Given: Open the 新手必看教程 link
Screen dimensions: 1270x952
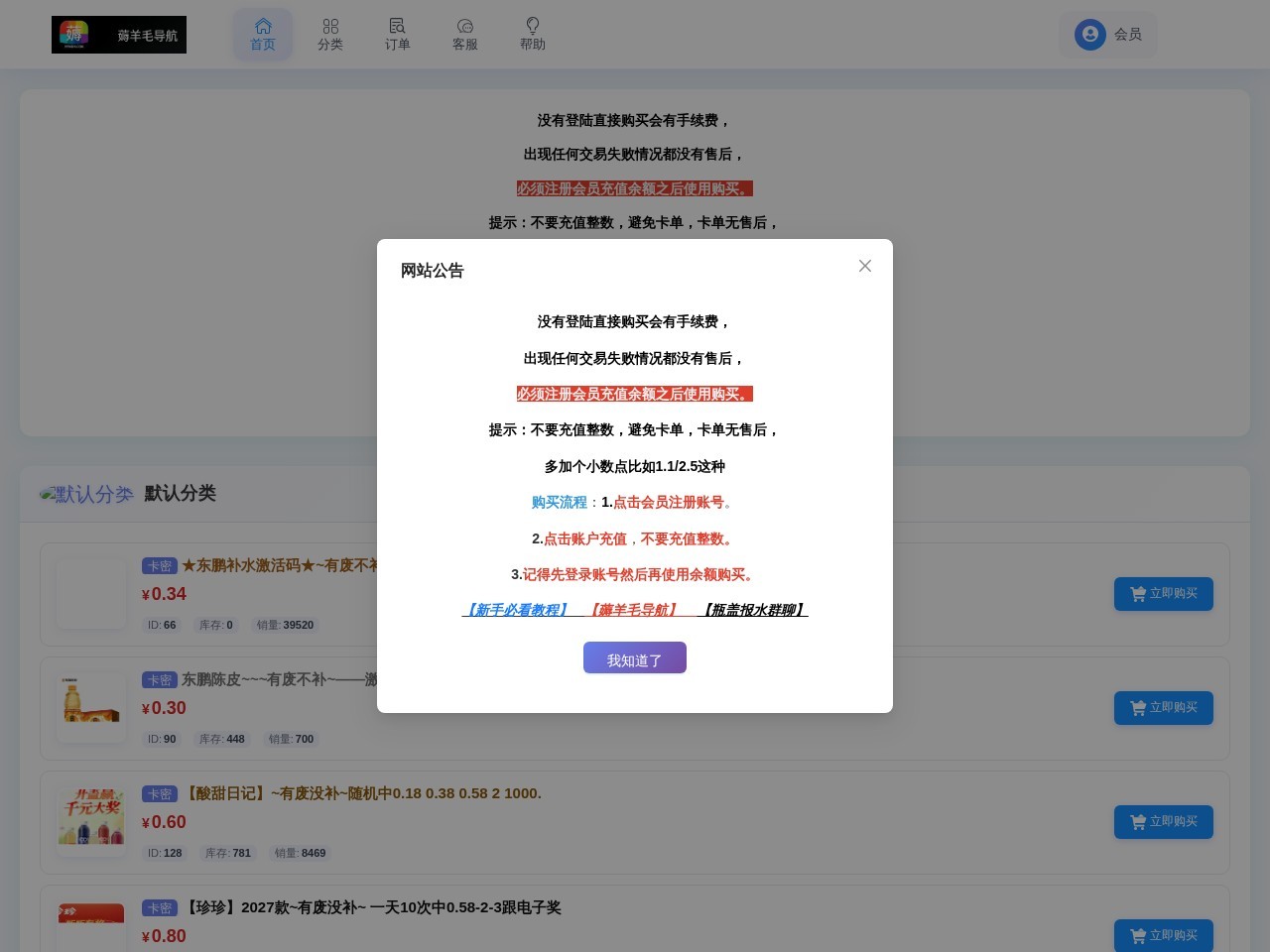Looking at the screenshot, I should (516, 610).
